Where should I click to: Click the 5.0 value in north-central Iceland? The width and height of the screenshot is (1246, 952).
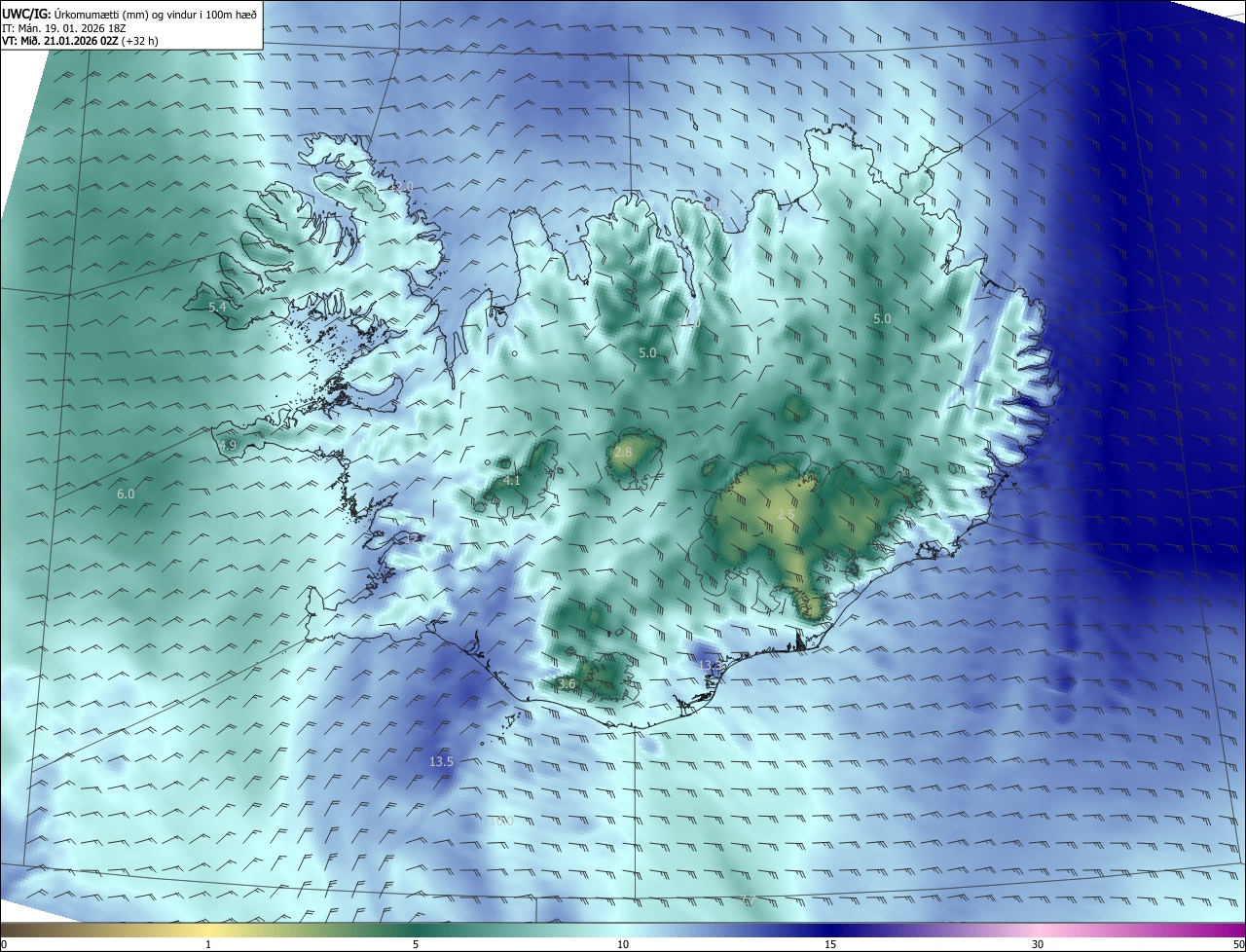pos(647,353)
